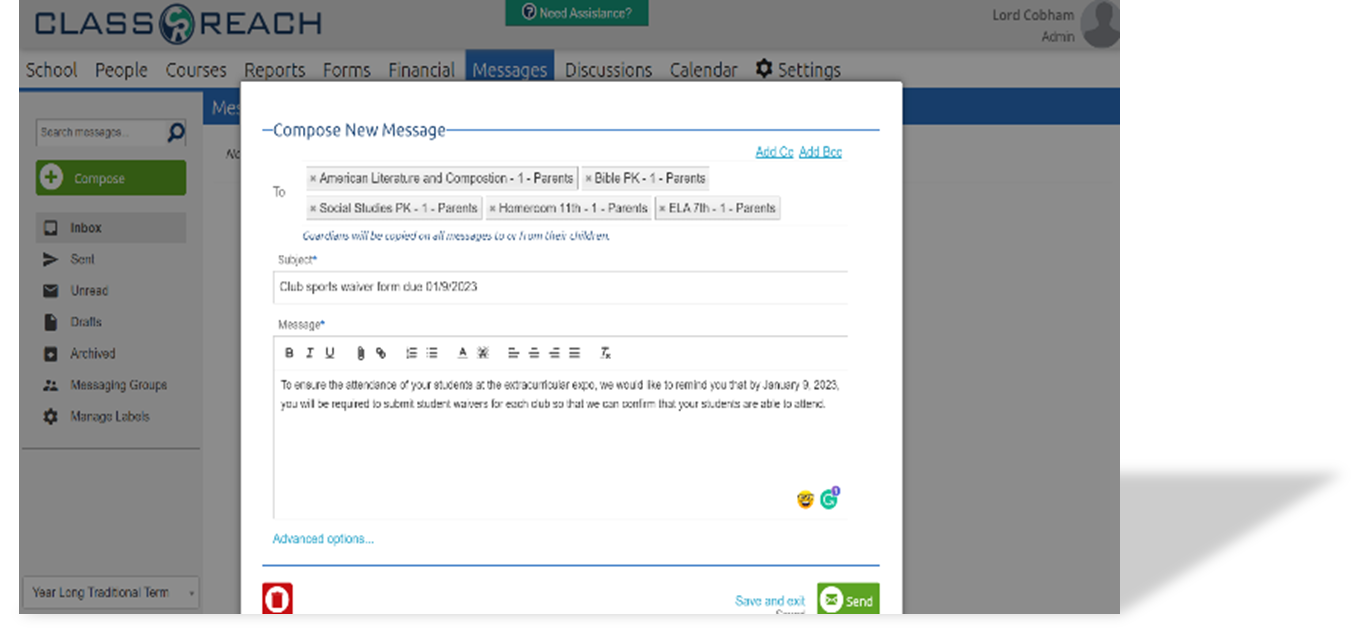Click Save and exit link
Screen dimensions: 1362x633
coord(769,601)
